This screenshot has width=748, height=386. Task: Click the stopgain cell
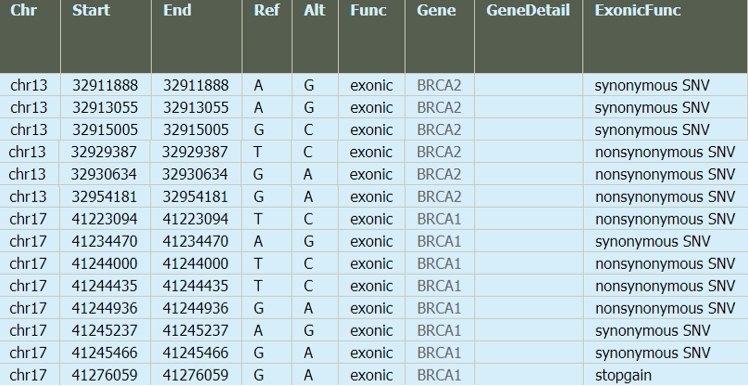[623, 376]
